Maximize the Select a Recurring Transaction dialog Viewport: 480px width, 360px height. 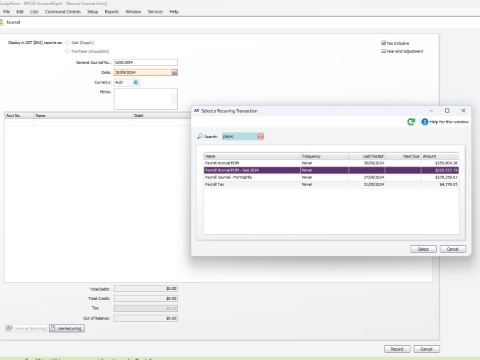click(447, 111)
